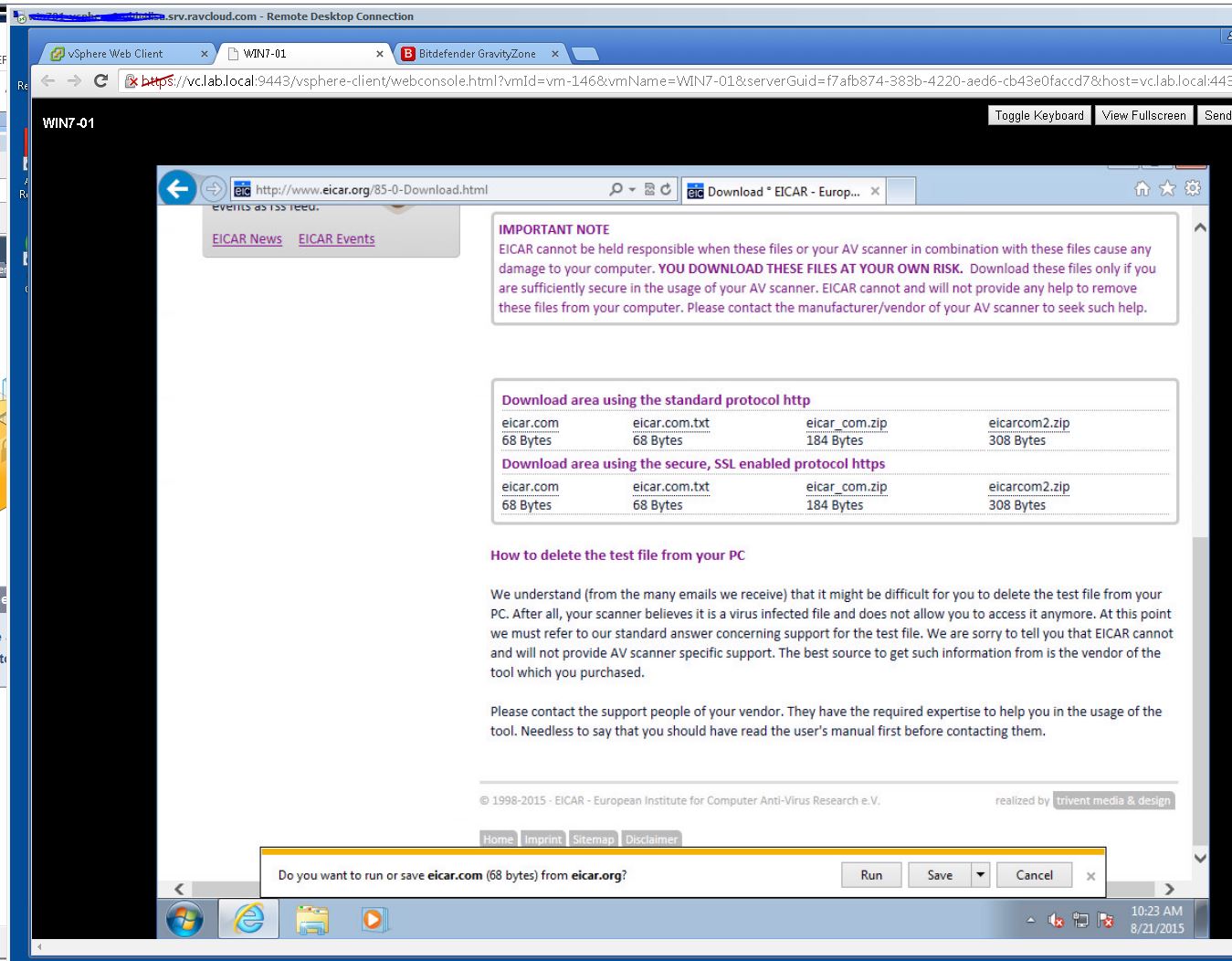Click the IE Home icon
This screenshot has height=961, width=1232.
1142,189
